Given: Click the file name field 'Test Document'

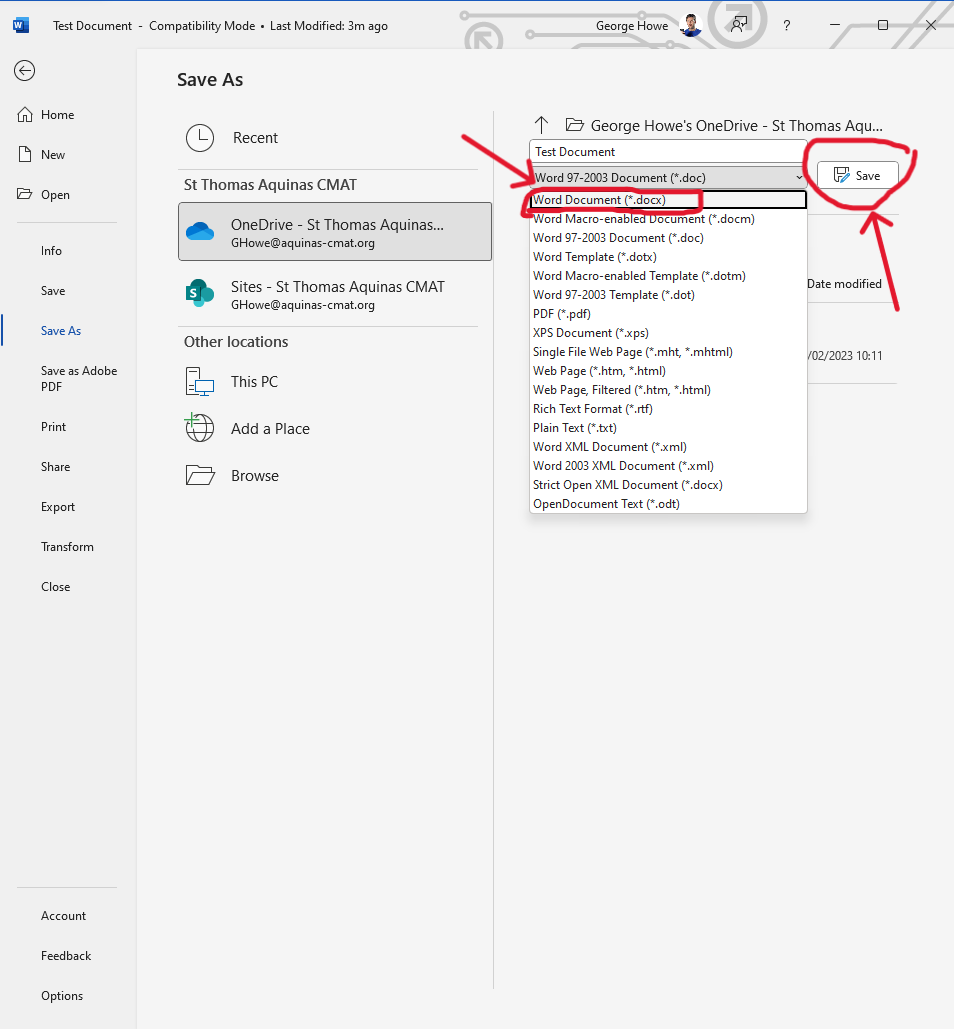Looking at the screenshot, I should pyautogui.click(x=668, y=152).
